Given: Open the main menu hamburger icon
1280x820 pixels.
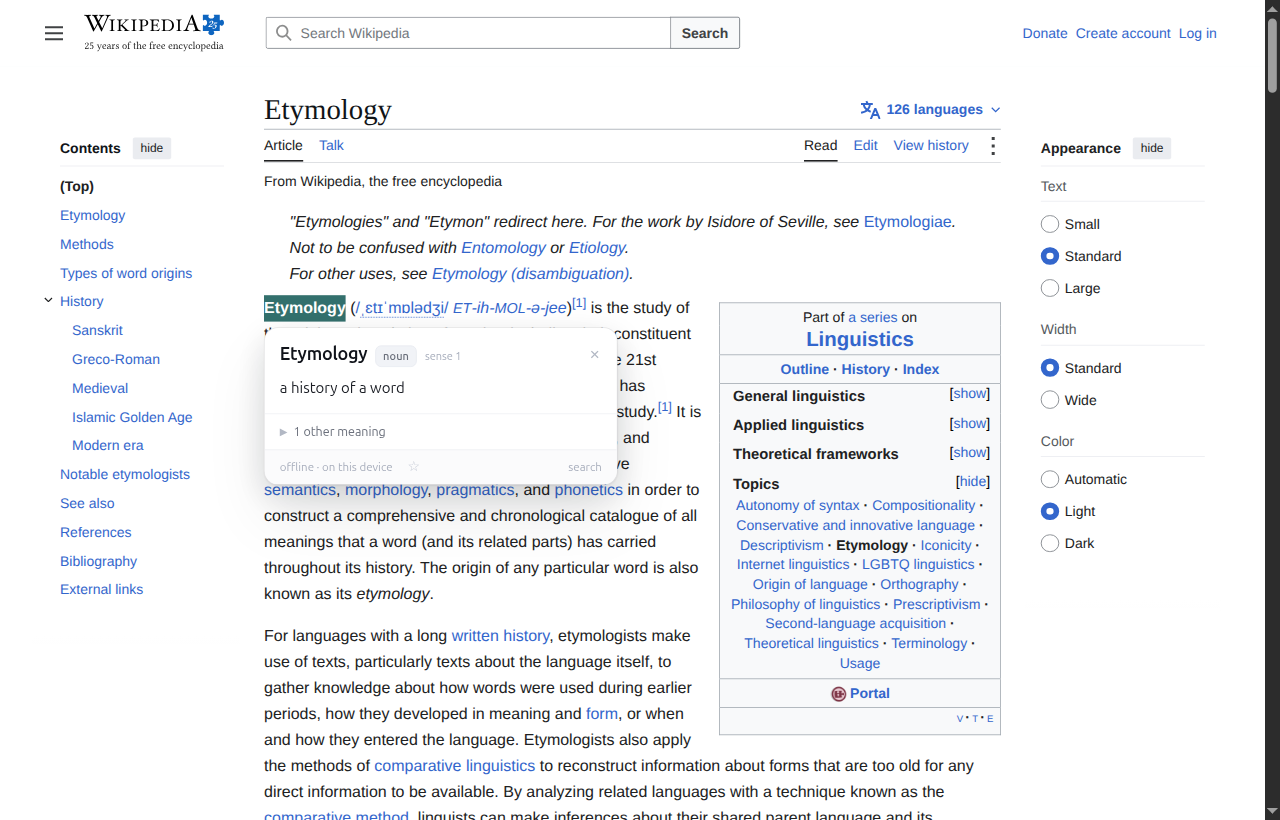Looking at the screenshot, I should 54,33.
